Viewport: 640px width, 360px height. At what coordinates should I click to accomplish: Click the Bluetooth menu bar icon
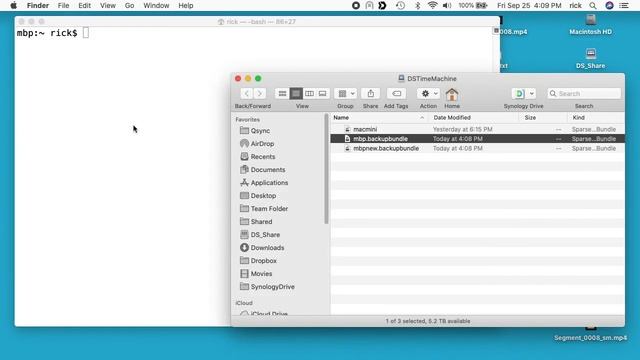coord(417,6)
